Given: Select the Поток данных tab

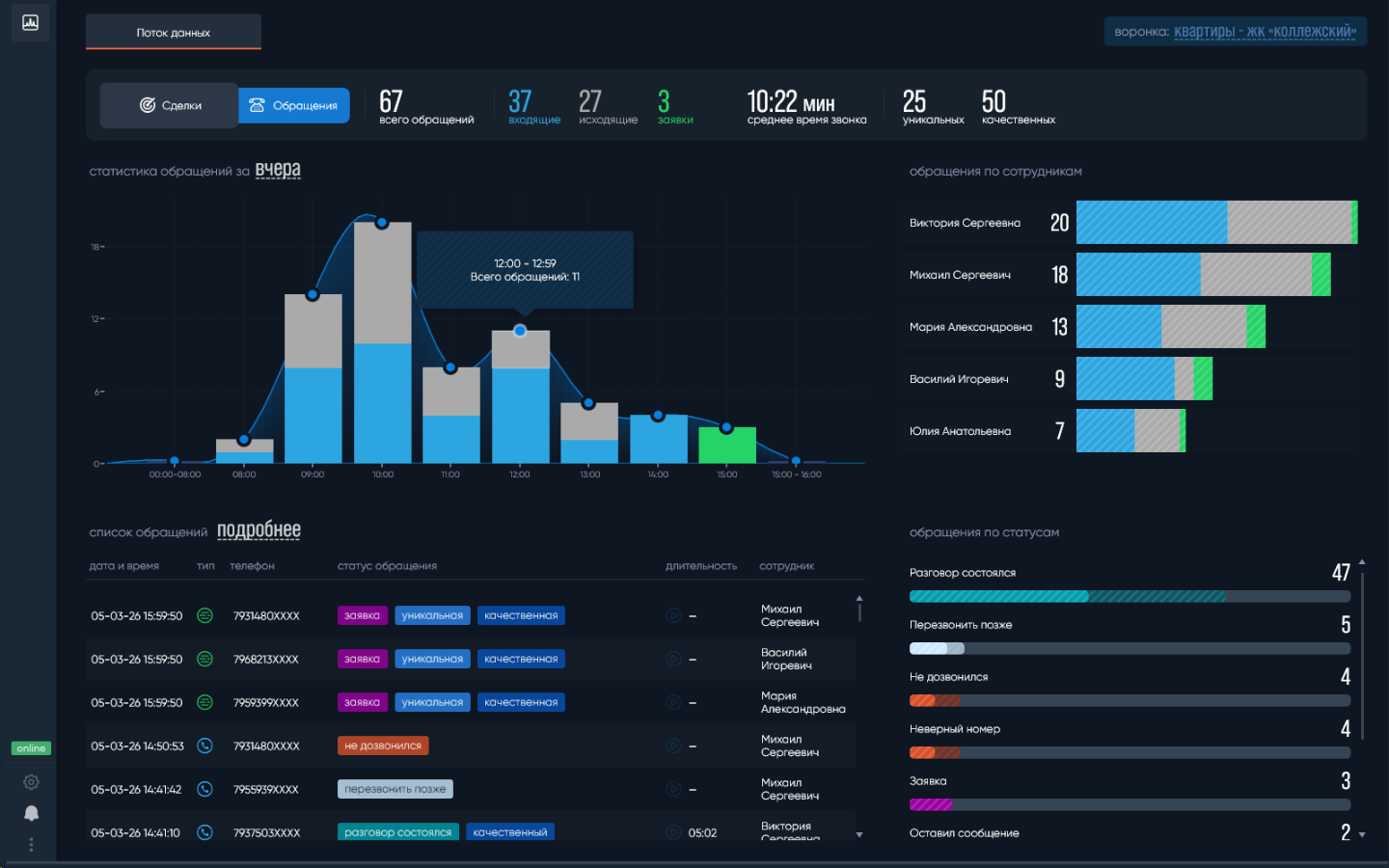Looking at the screenshot, I should click(174, 32).
